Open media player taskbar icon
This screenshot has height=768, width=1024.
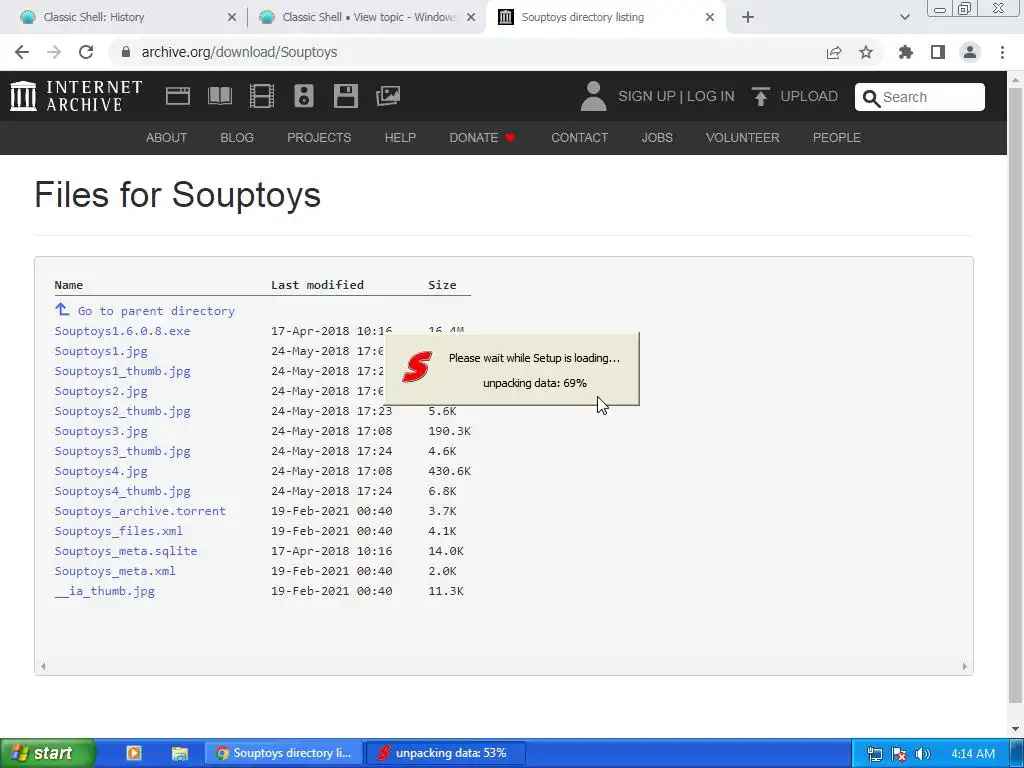click(x=133, y=753)
